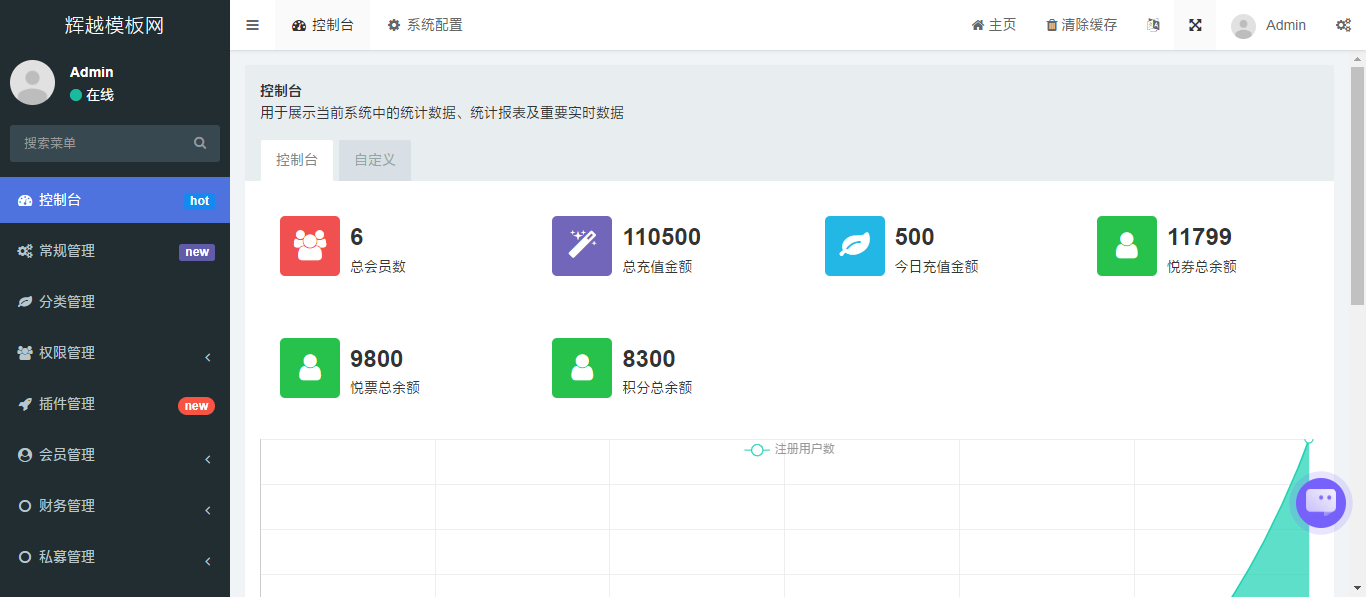Click the blue 今日充值金额 leaf icon
The width and height of the screenshot is (1366, 597).
855,246
